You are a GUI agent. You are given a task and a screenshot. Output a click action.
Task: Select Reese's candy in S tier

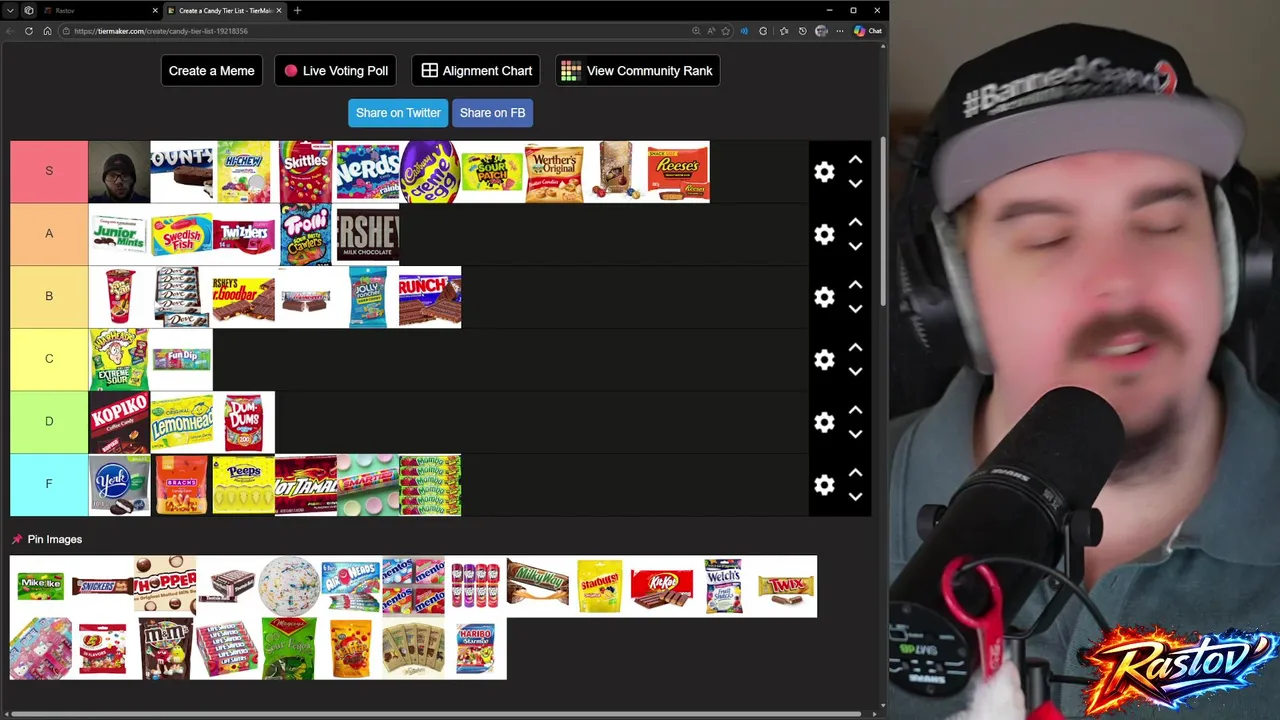coord(678,172)
